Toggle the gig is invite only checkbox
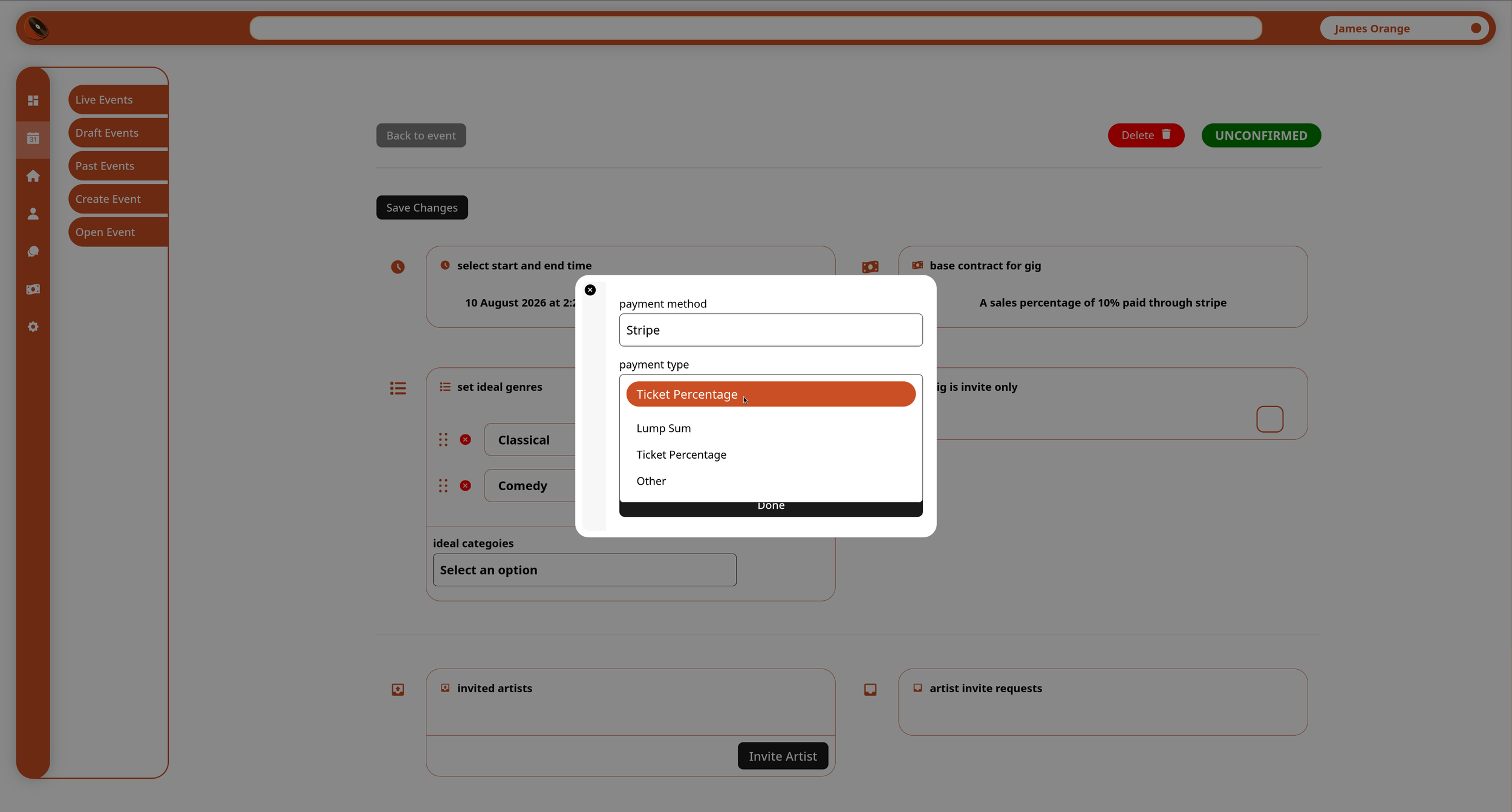The image size is (1512, 812). click(1269, 419)
